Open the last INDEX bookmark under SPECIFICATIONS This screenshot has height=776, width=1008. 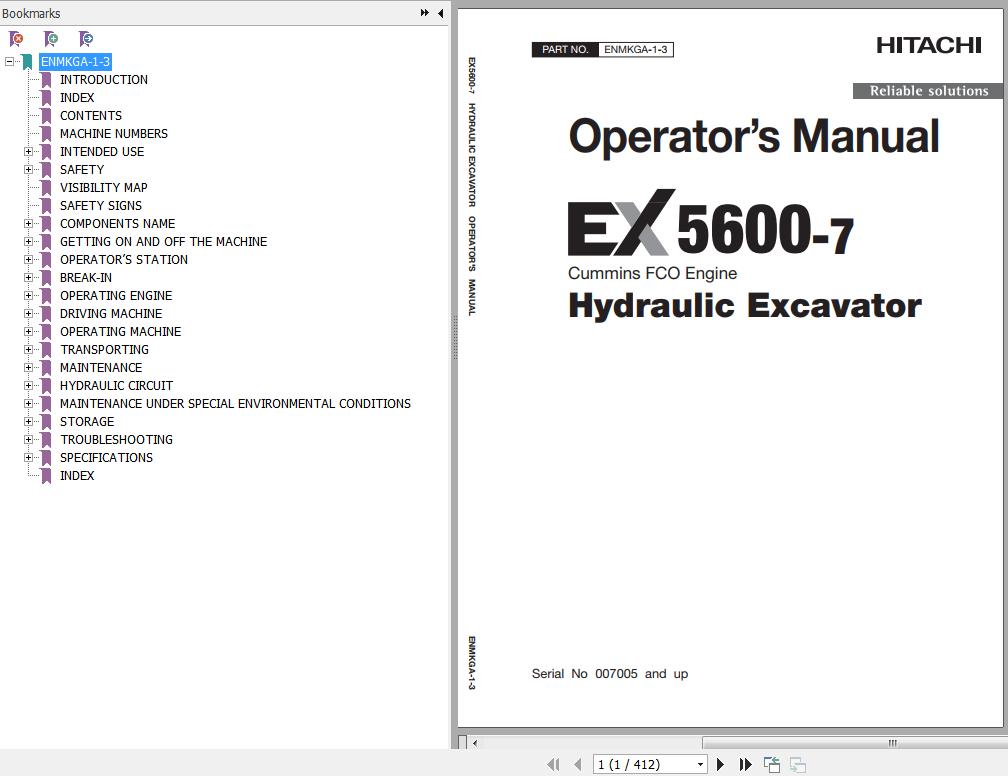[77, 476]
